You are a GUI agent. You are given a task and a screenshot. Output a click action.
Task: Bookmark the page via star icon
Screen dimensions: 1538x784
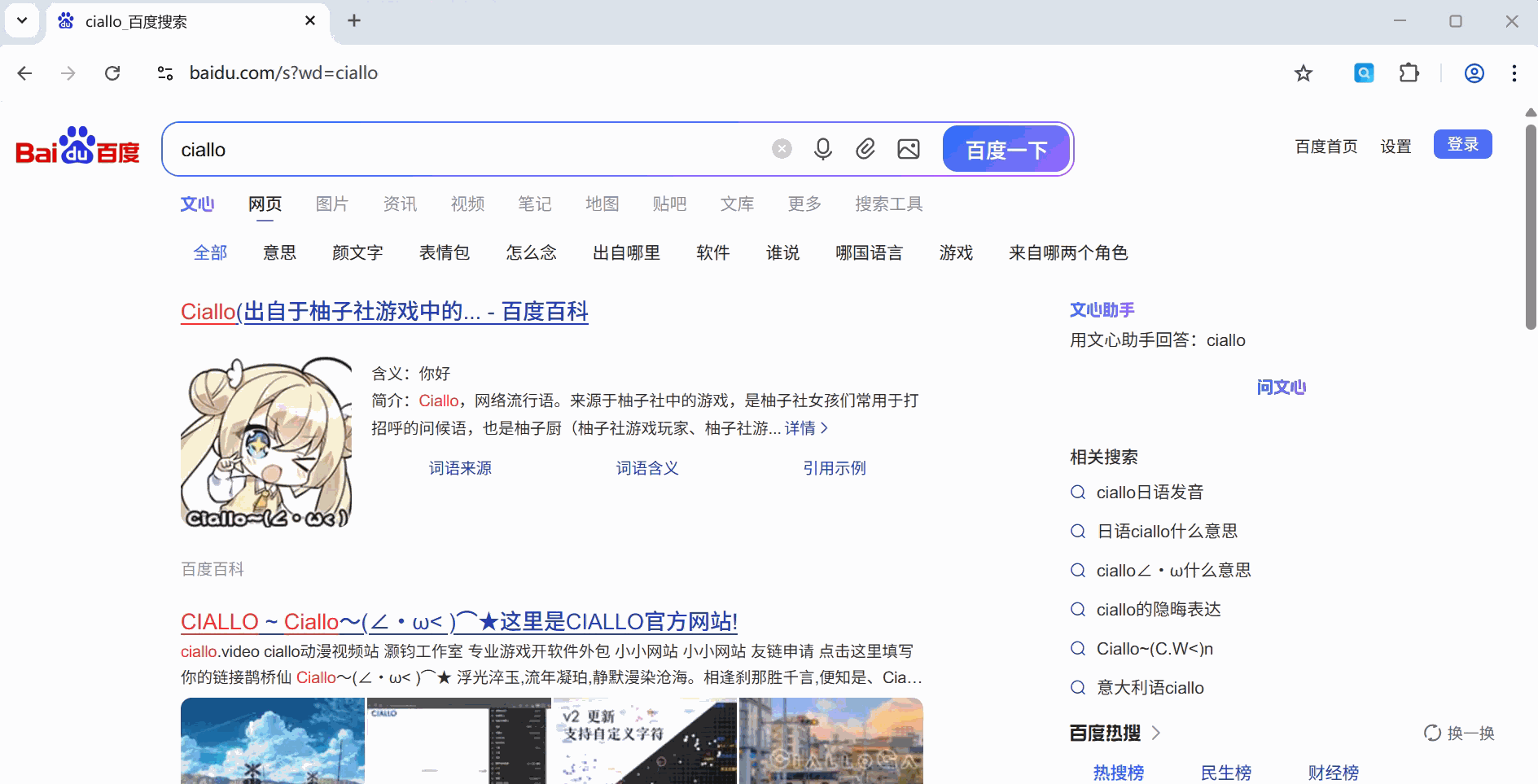pyautogui.click(x=1304, y=72)
